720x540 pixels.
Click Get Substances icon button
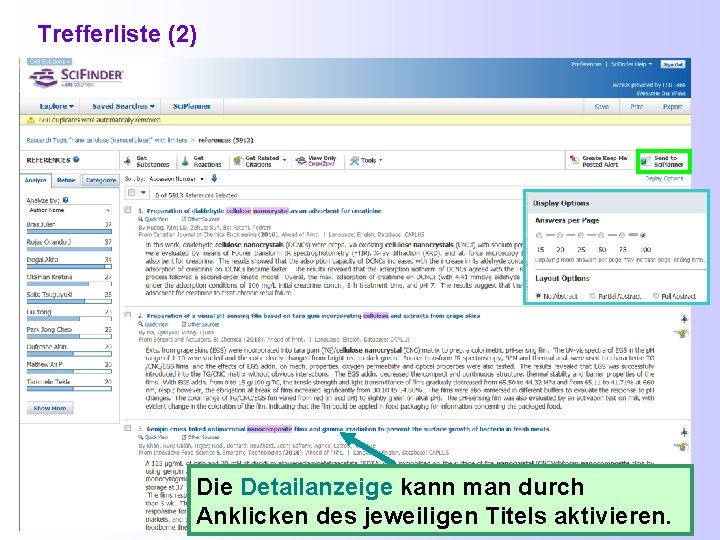point(128,161)
